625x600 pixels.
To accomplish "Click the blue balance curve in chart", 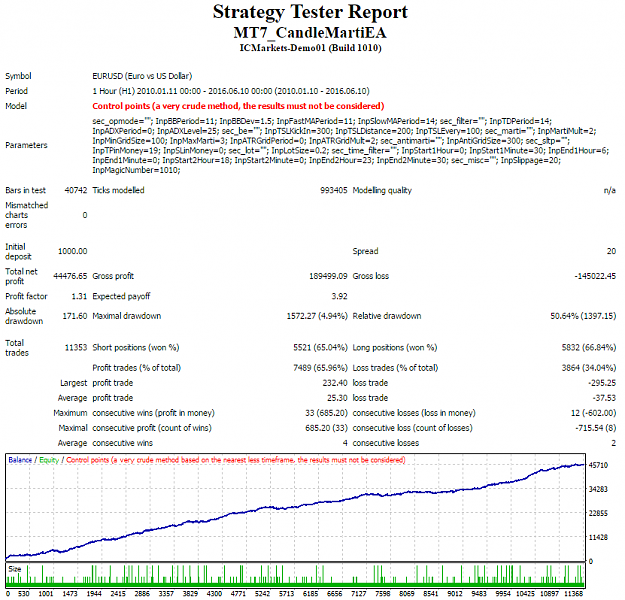I will 295,507.
